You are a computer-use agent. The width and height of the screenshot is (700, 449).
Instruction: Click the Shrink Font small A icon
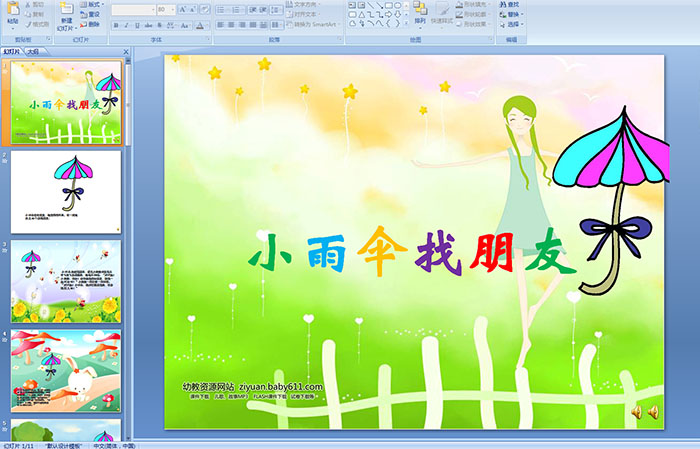coord(192,9)
